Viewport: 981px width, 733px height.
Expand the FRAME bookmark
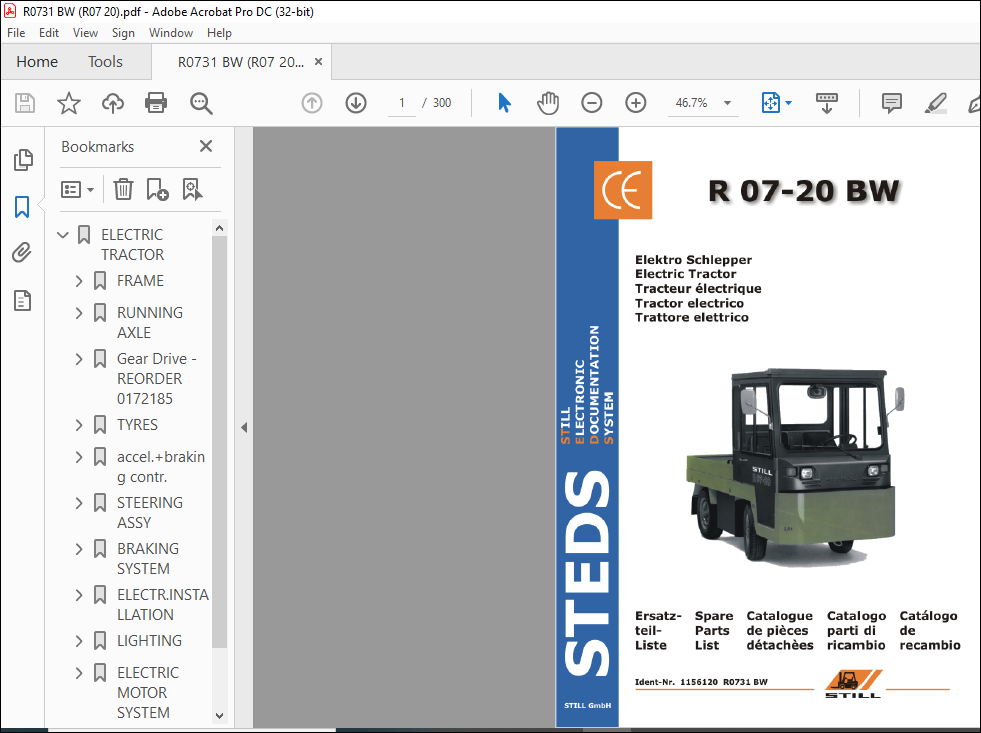79,281
